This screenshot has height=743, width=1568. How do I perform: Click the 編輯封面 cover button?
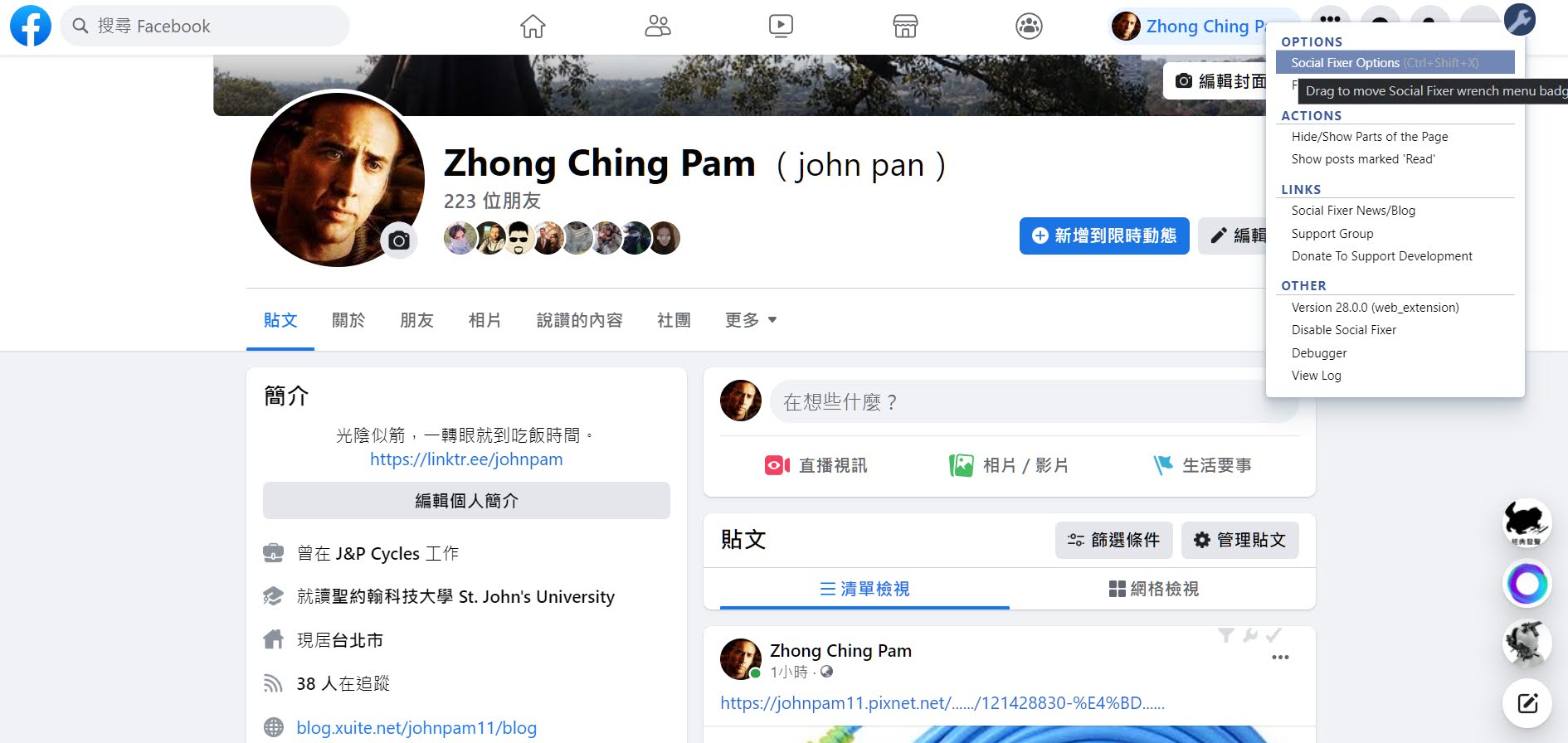(x=1216, y=80)
